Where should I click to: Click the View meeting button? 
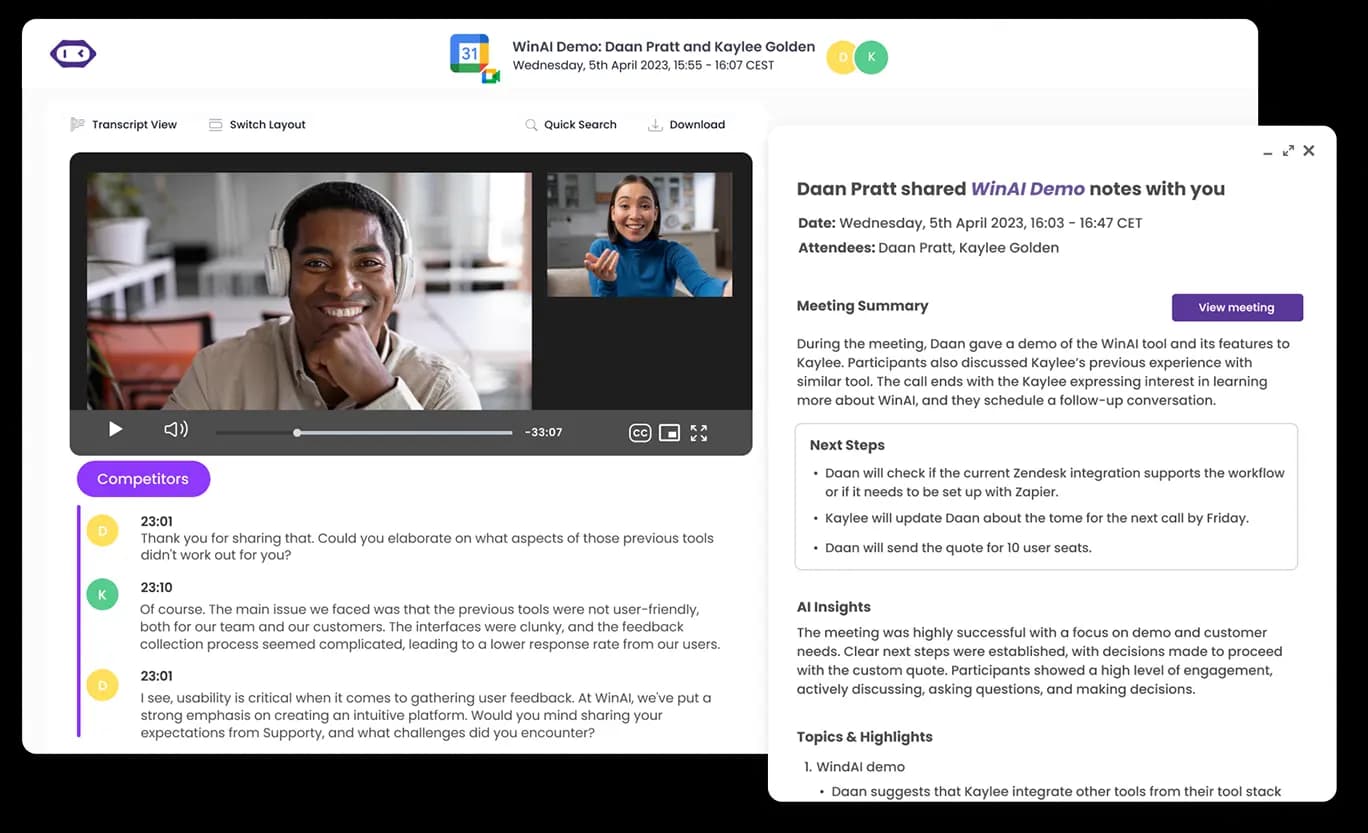1237,307
